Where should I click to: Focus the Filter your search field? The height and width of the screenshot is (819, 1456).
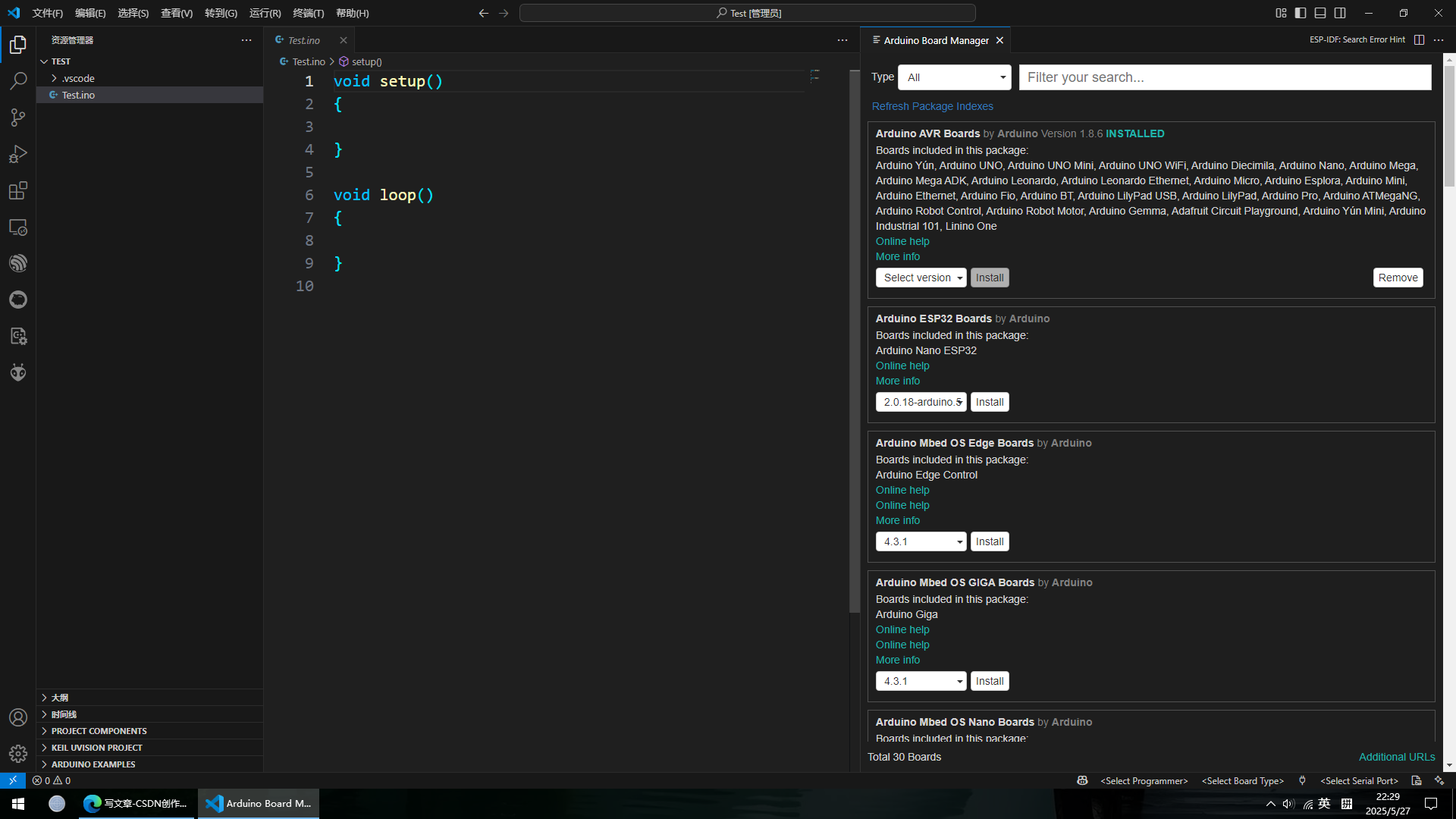pos(1225,77)
